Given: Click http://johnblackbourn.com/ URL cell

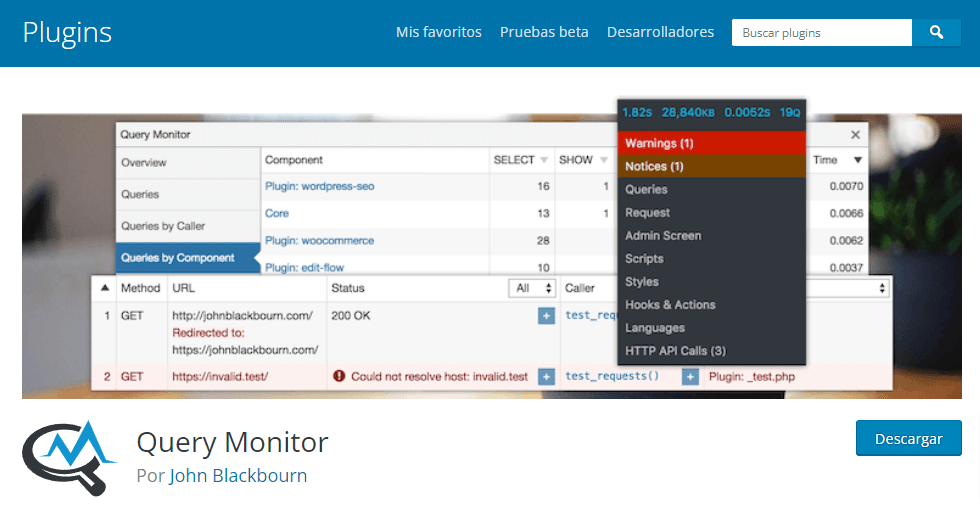Looking at the screenshot, I should (242, 316).
